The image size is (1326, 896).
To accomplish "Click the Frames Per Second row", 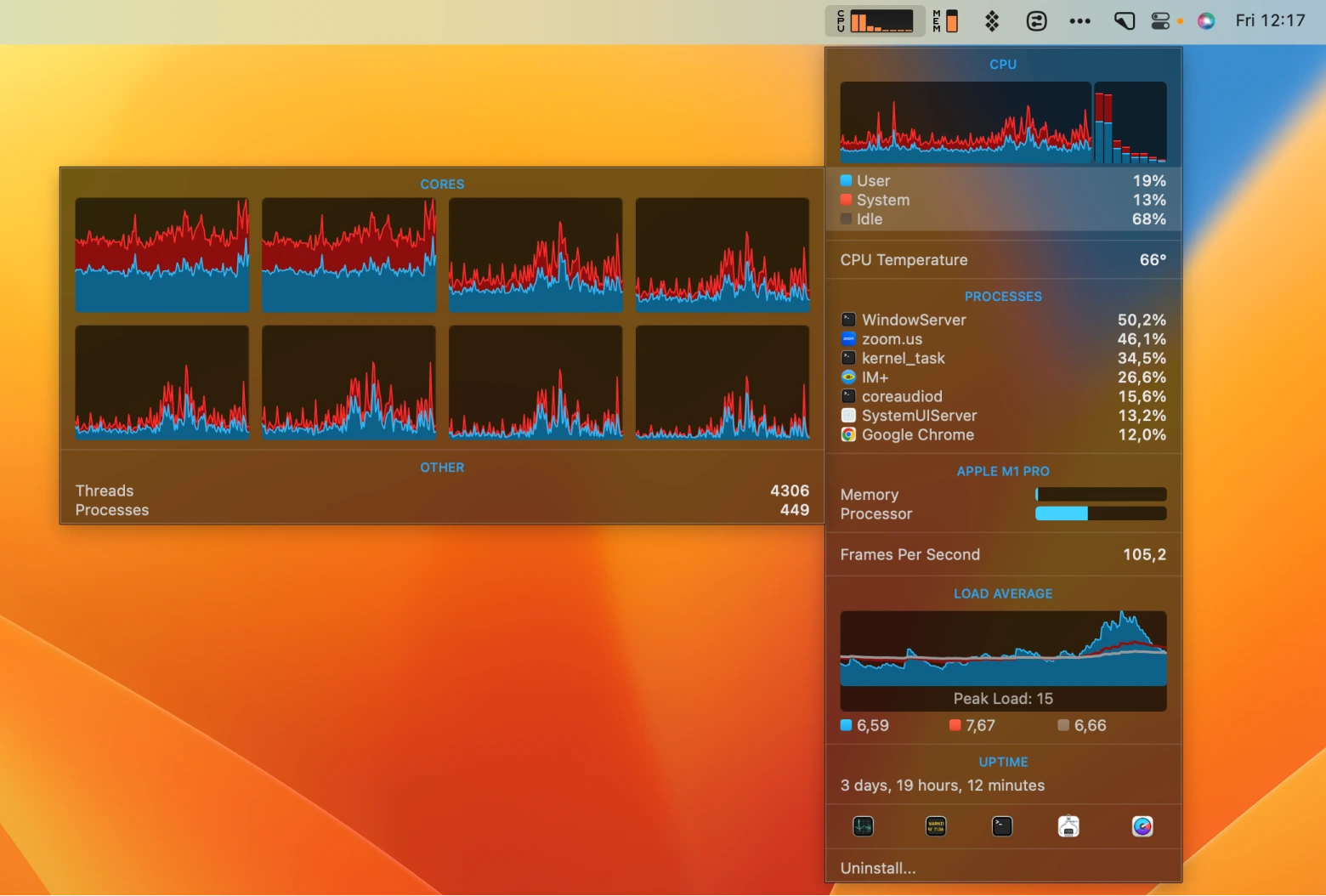I will 1003,554.
